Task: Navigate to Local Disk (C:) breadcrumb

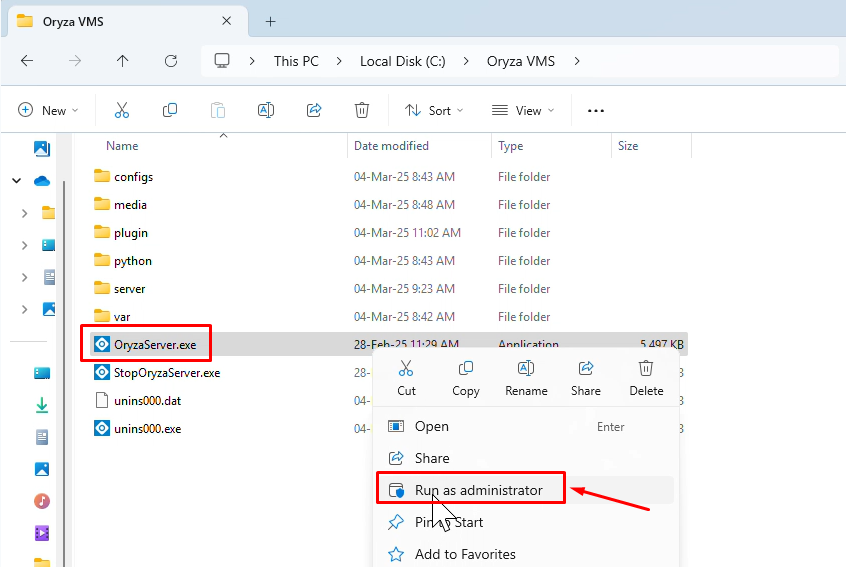Action: [402, 61]
